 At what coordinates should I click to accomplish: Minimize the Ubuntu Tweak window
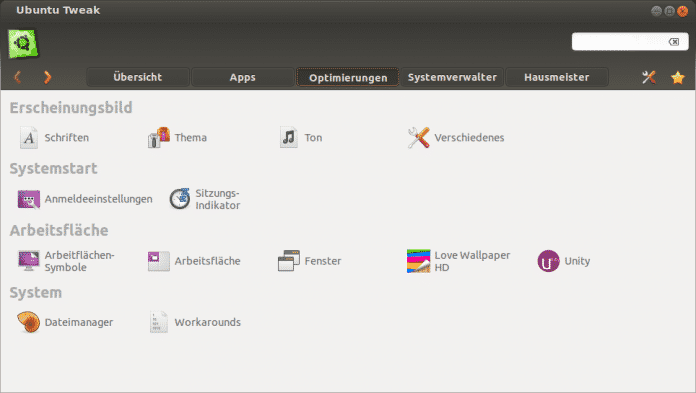point(656,11)
